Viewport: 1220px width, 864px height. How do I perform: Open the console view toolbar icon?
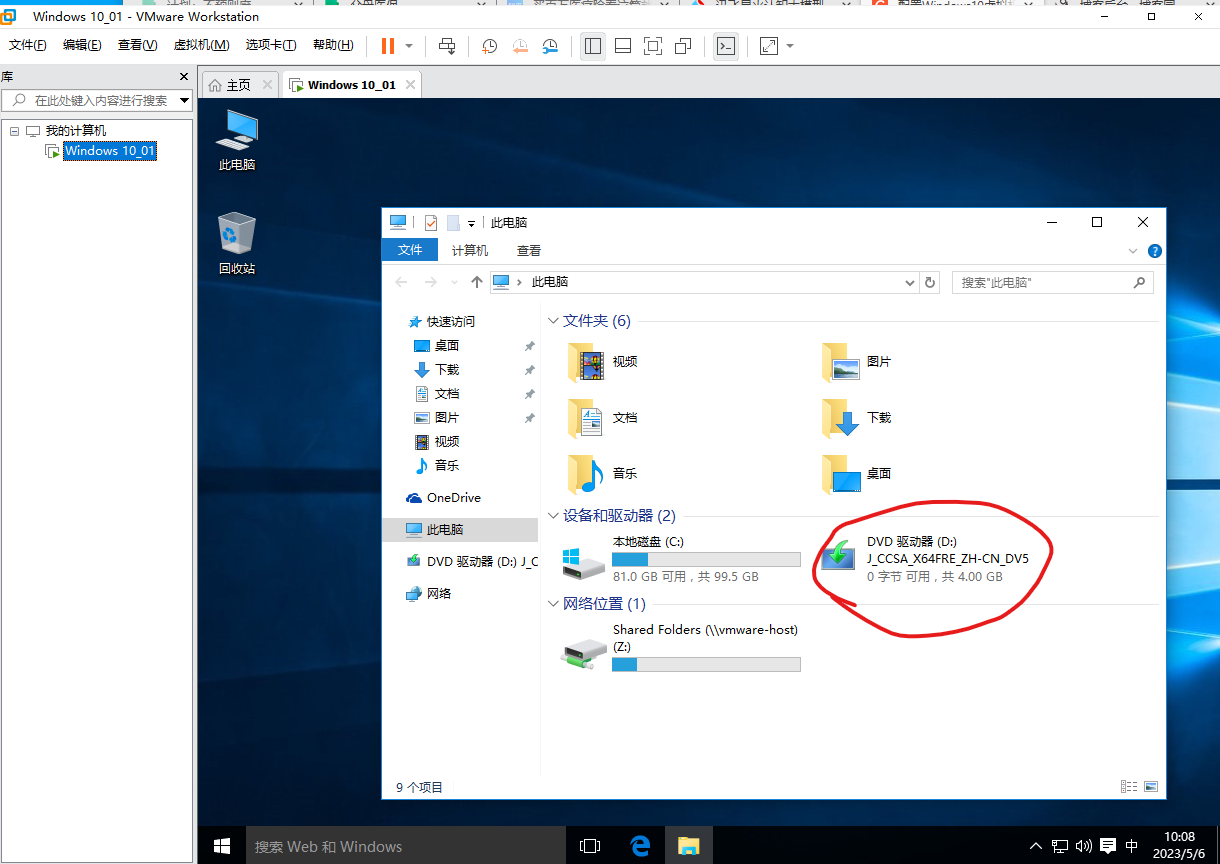pyautogui.click(x=726, y=46)
